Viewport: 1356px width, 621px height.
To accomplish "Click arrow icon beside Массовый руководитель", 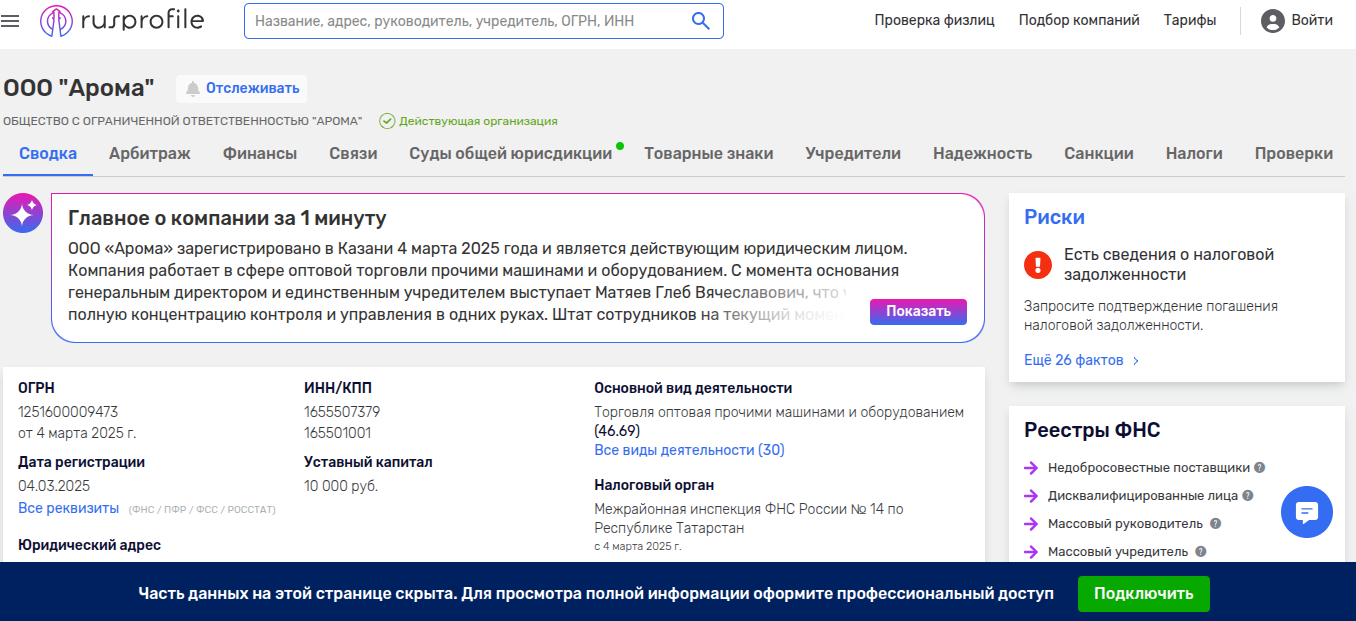I will point(1032,523).
